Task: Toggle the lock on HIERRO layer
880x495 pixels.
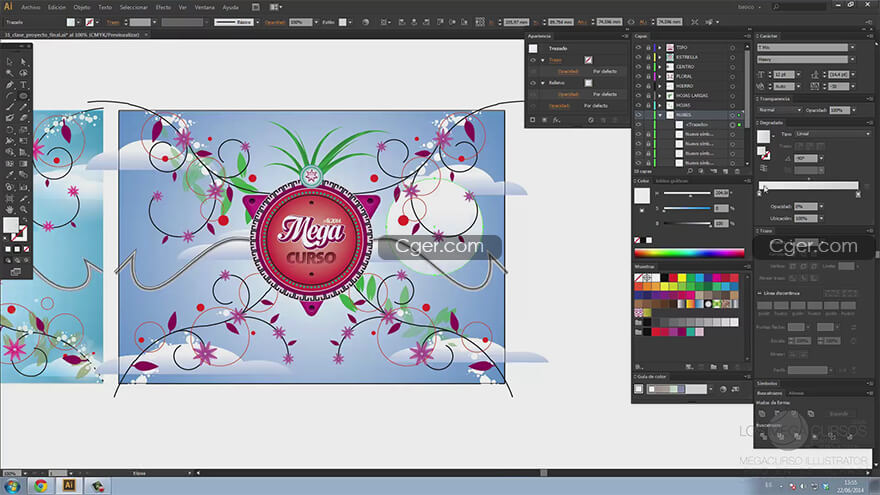Action: (648, 86)
